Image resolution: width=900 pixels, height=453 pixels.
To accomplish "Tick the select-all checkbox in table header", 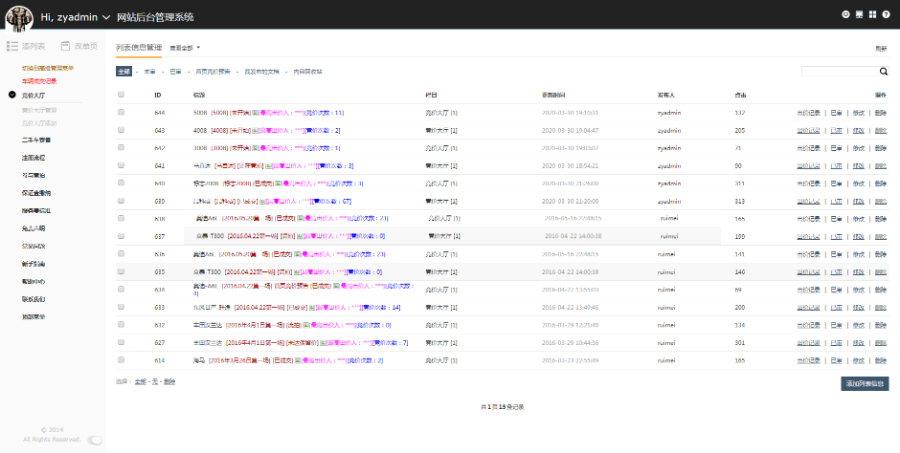I will click(121, 95).
